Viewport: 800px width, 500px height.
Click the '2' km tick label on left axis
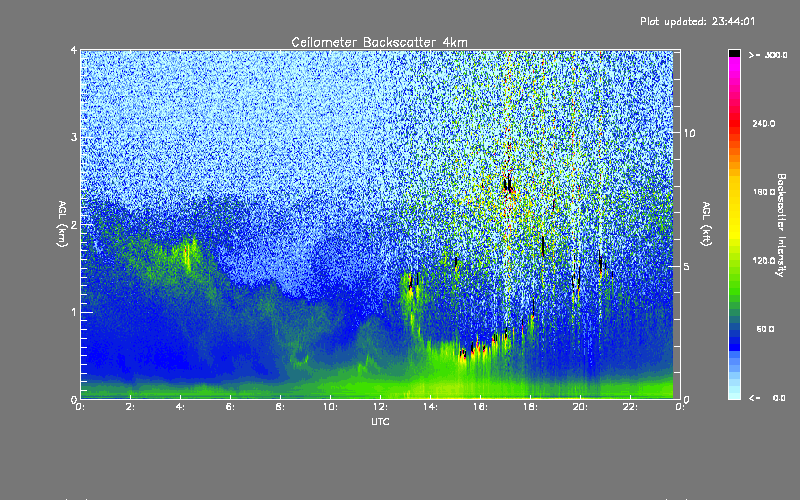74,224
